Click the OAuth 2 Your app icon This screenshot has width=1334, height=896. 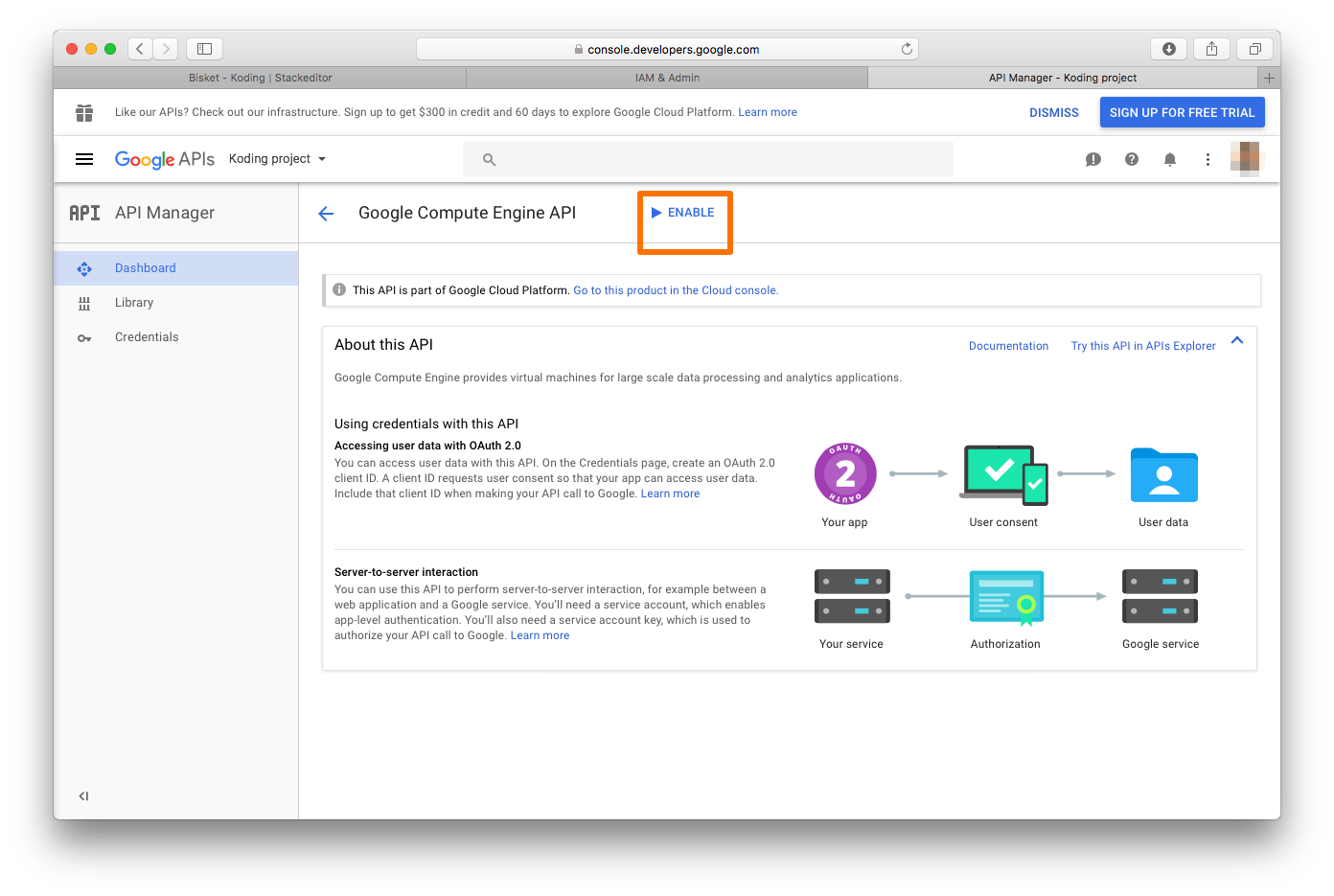pyautogui.click(x=845, y=473)
